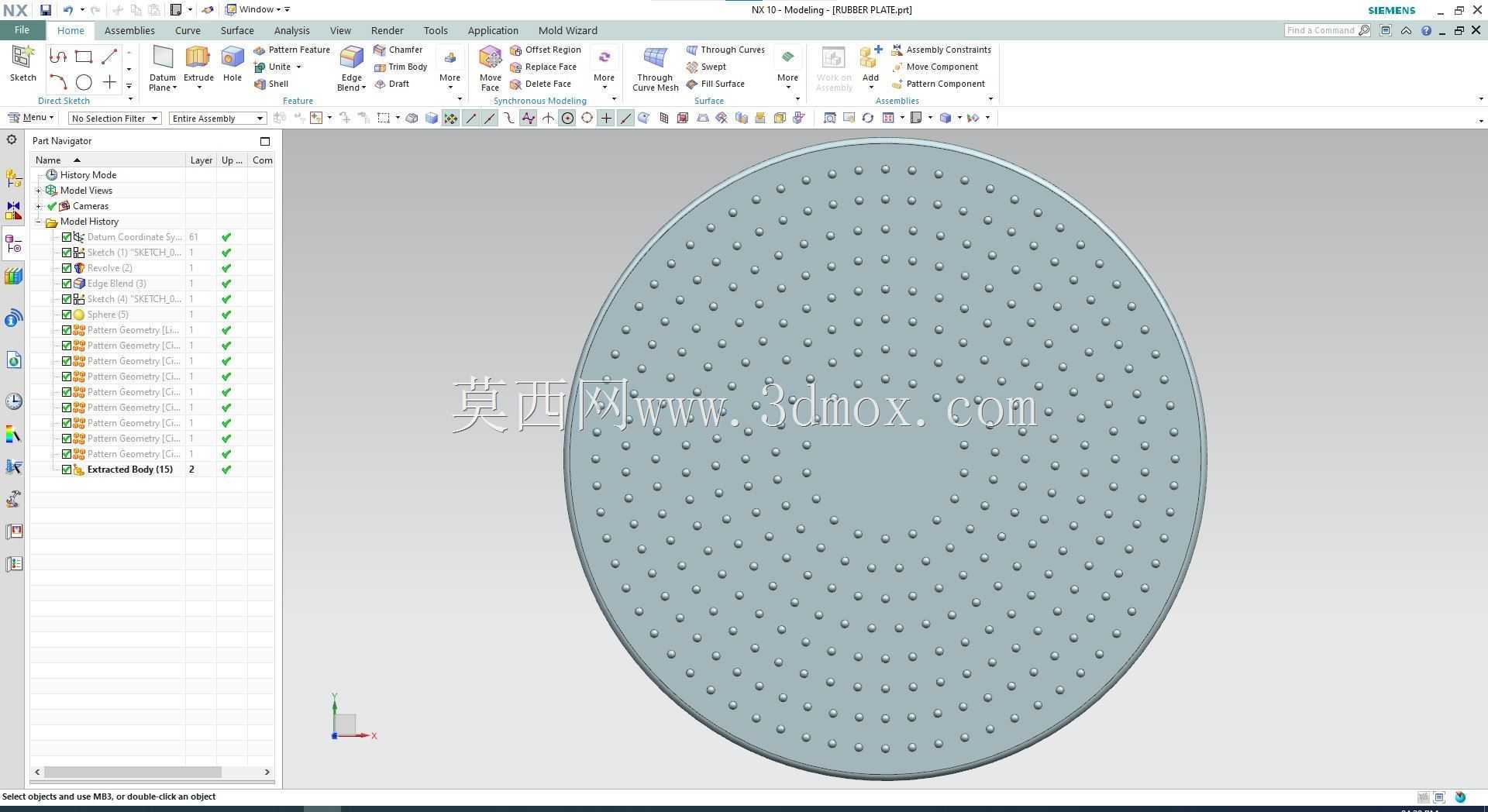Screen dimensions: 1488x812
Task: Switch to the Mold Wizard tab
Action: (x=568, y=30)
